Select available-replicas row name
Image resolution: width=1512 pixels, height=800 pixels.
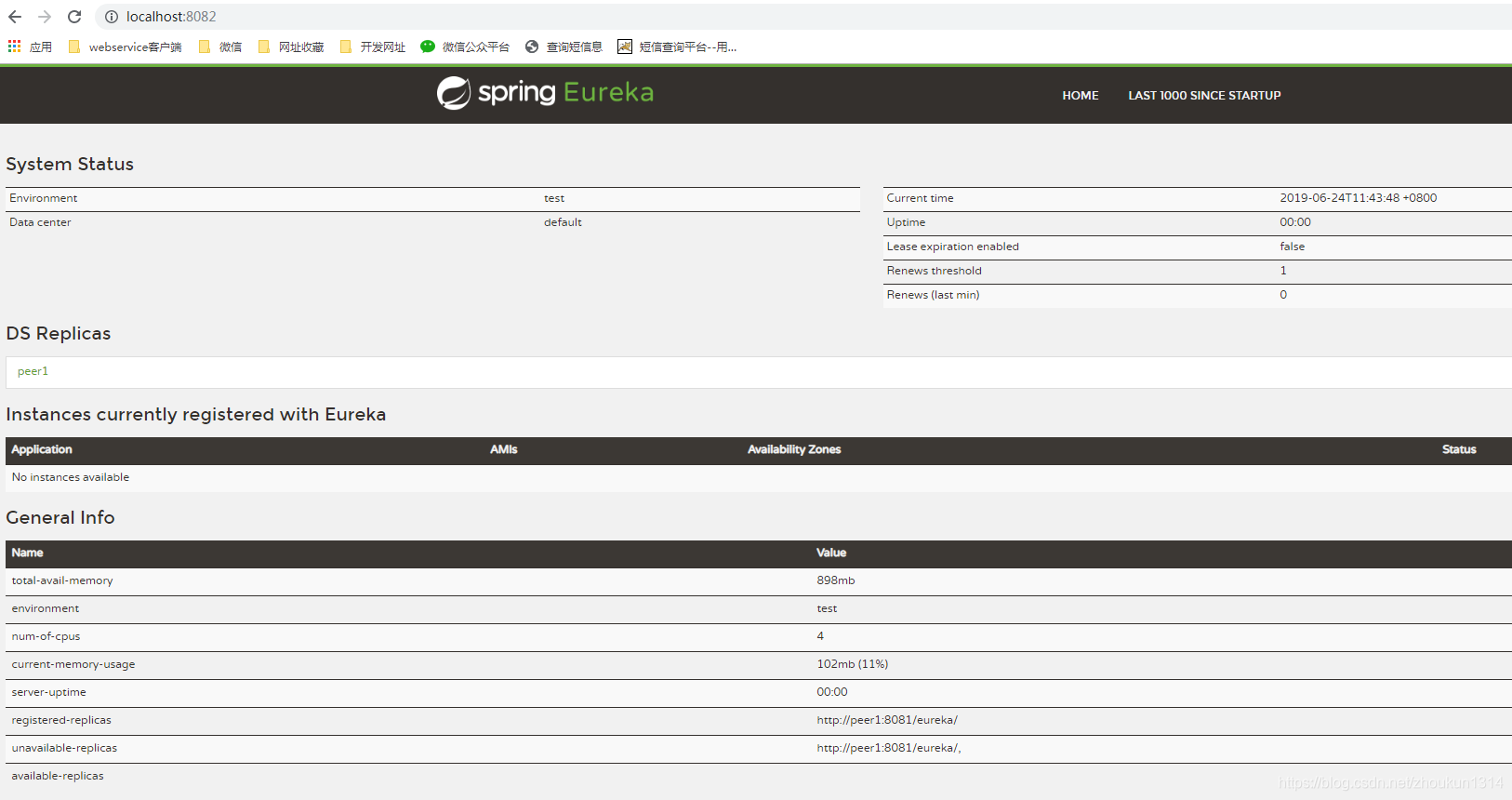pos(58,776)
